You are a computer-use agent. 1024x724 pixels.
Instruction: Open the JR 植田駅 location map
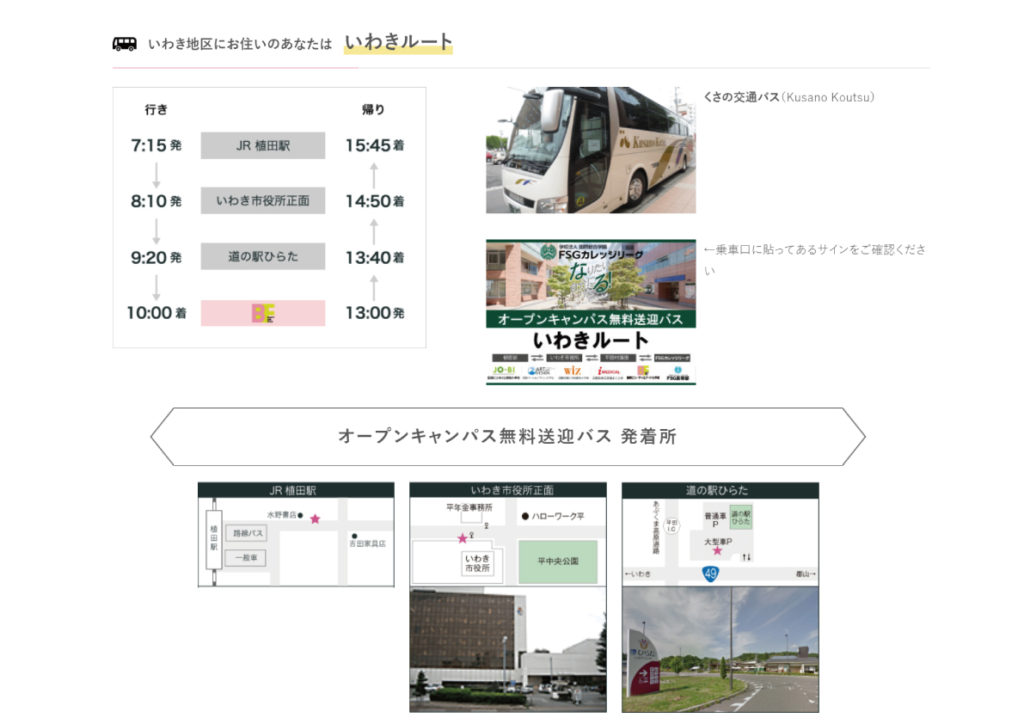(296, 543)
